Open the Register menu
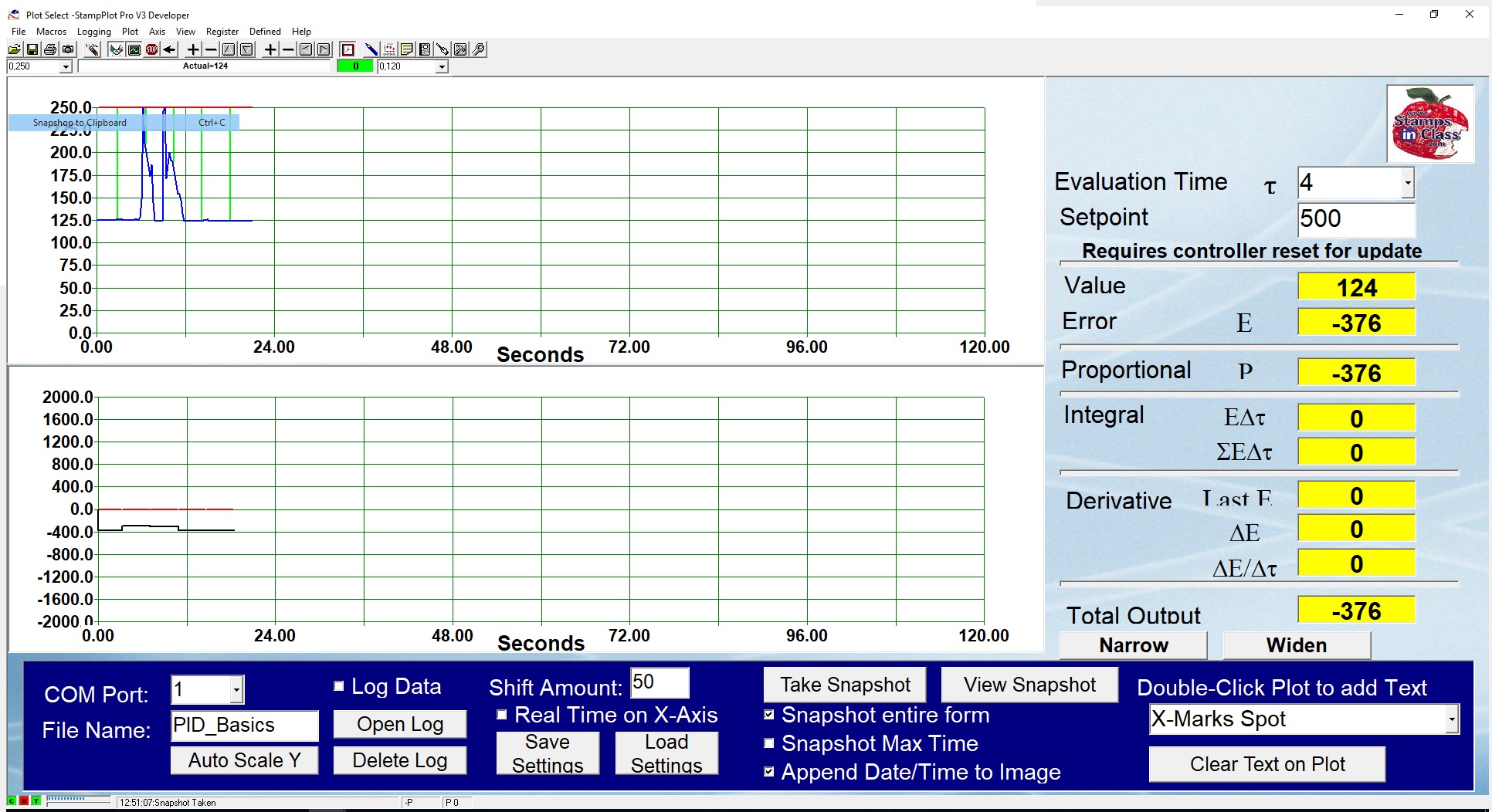 (x=222, y=32)
